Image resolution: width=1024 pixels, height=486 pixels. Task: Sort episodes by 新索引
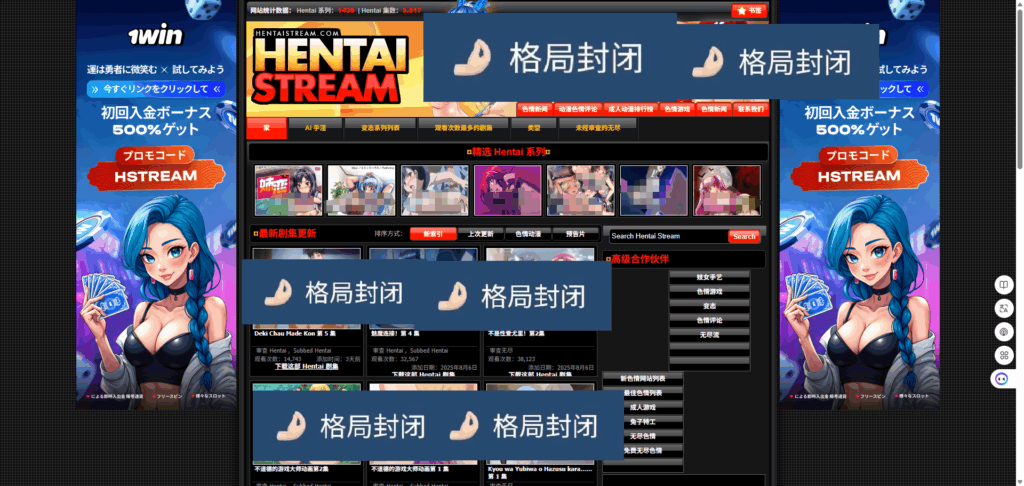click(433, 234)
